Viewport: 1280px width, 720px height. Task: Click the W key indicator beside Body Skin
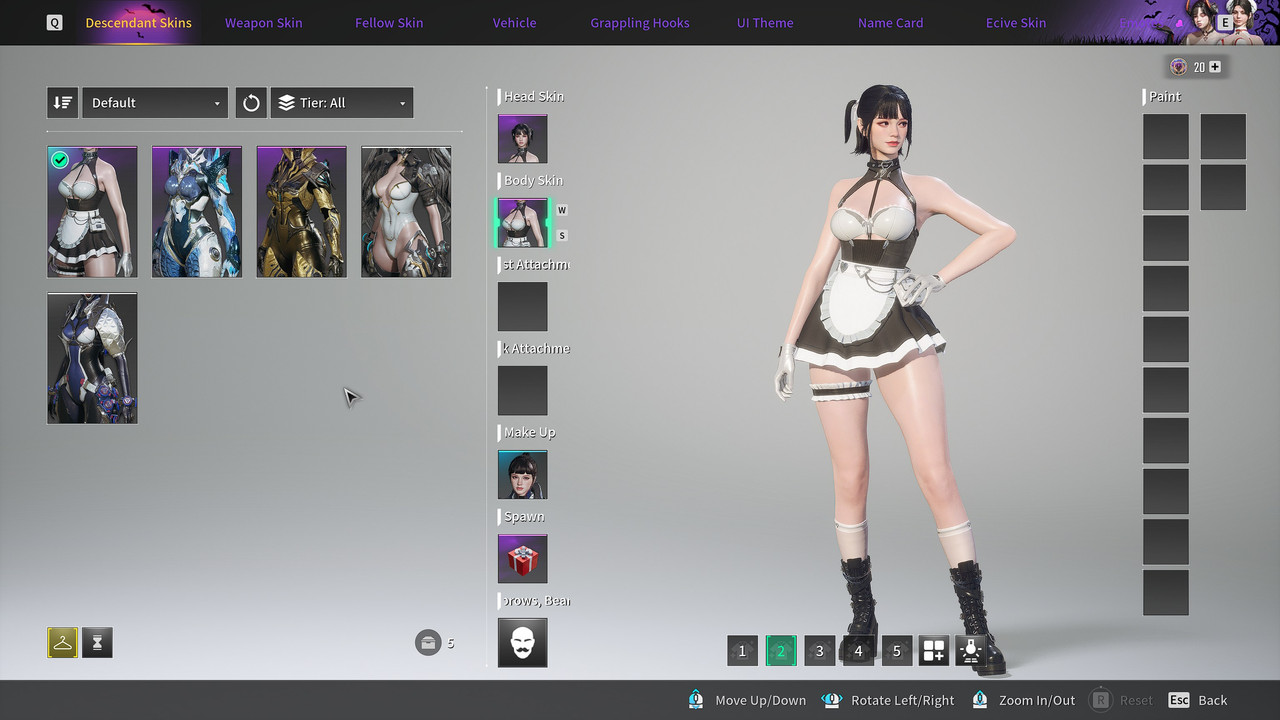pyautogui.click(x=562, y=210)
